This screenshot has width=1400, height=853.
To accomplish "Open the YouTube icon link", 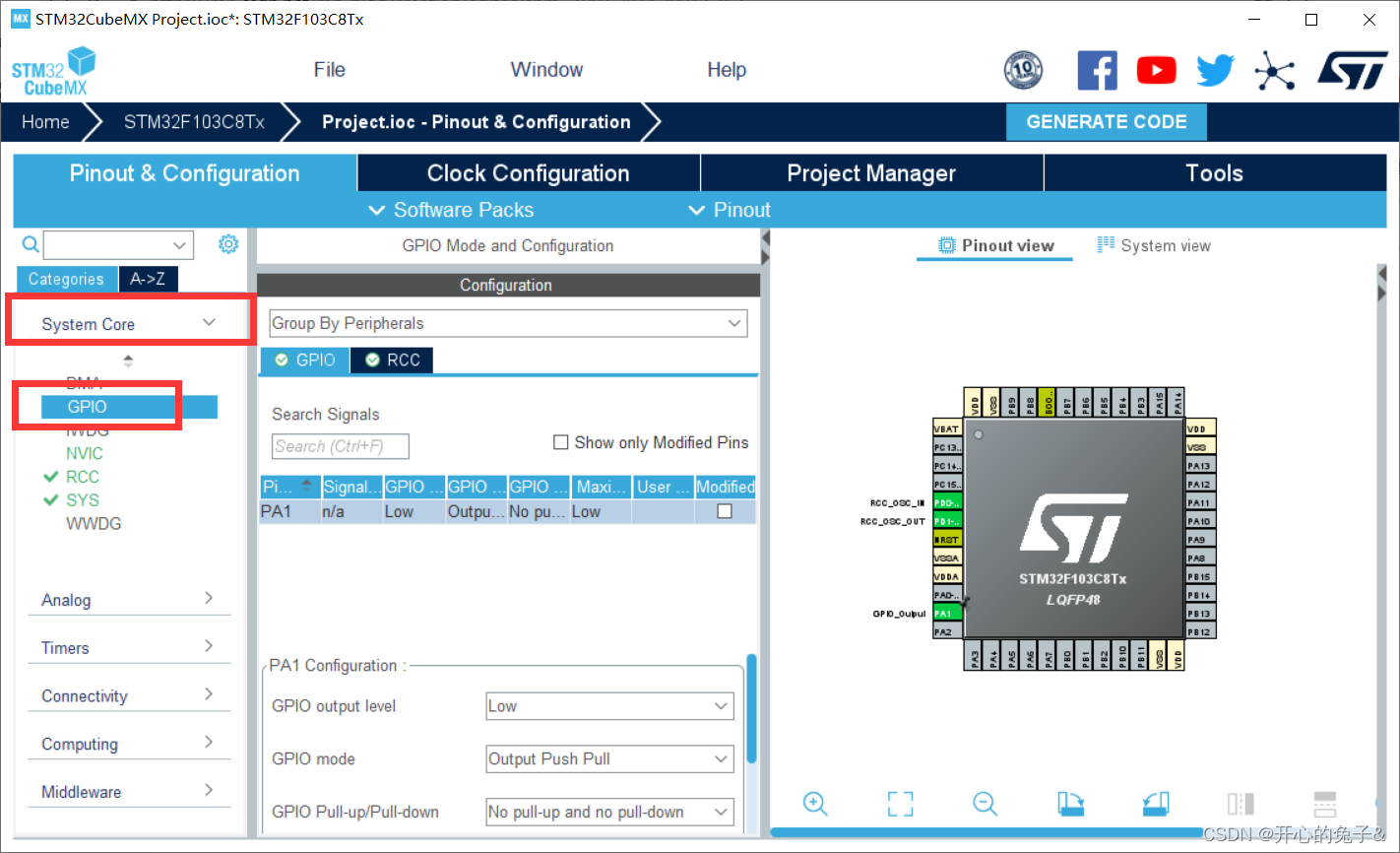I will tap(1156, 70).
